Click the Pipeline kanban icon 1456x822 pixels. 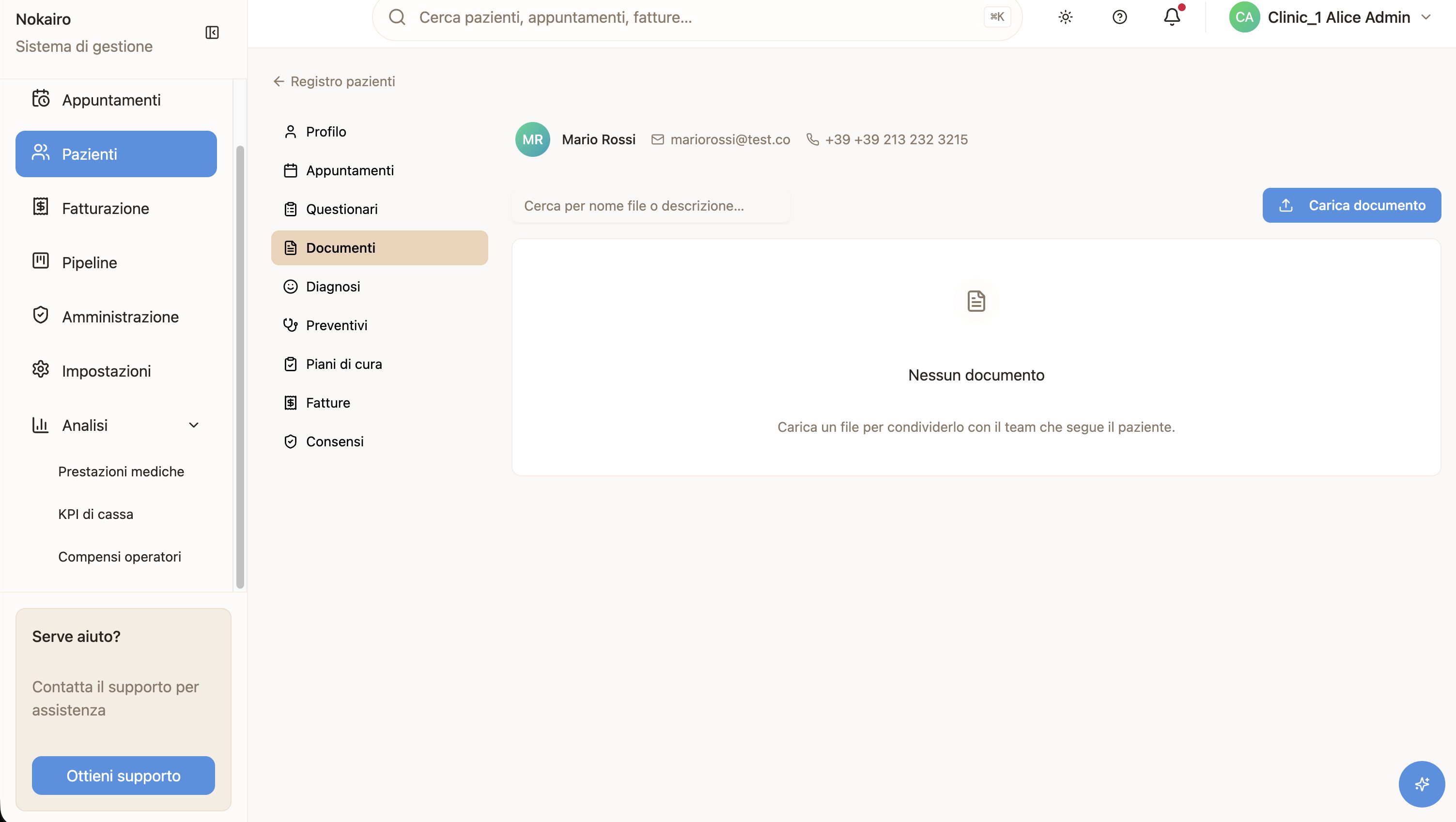(41, 261)
